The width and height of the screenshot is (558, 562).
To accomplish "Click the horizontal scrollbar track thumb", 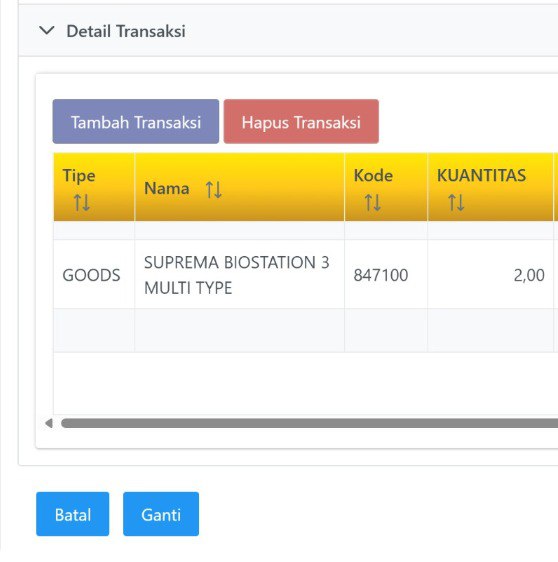I will coord(309,423).
